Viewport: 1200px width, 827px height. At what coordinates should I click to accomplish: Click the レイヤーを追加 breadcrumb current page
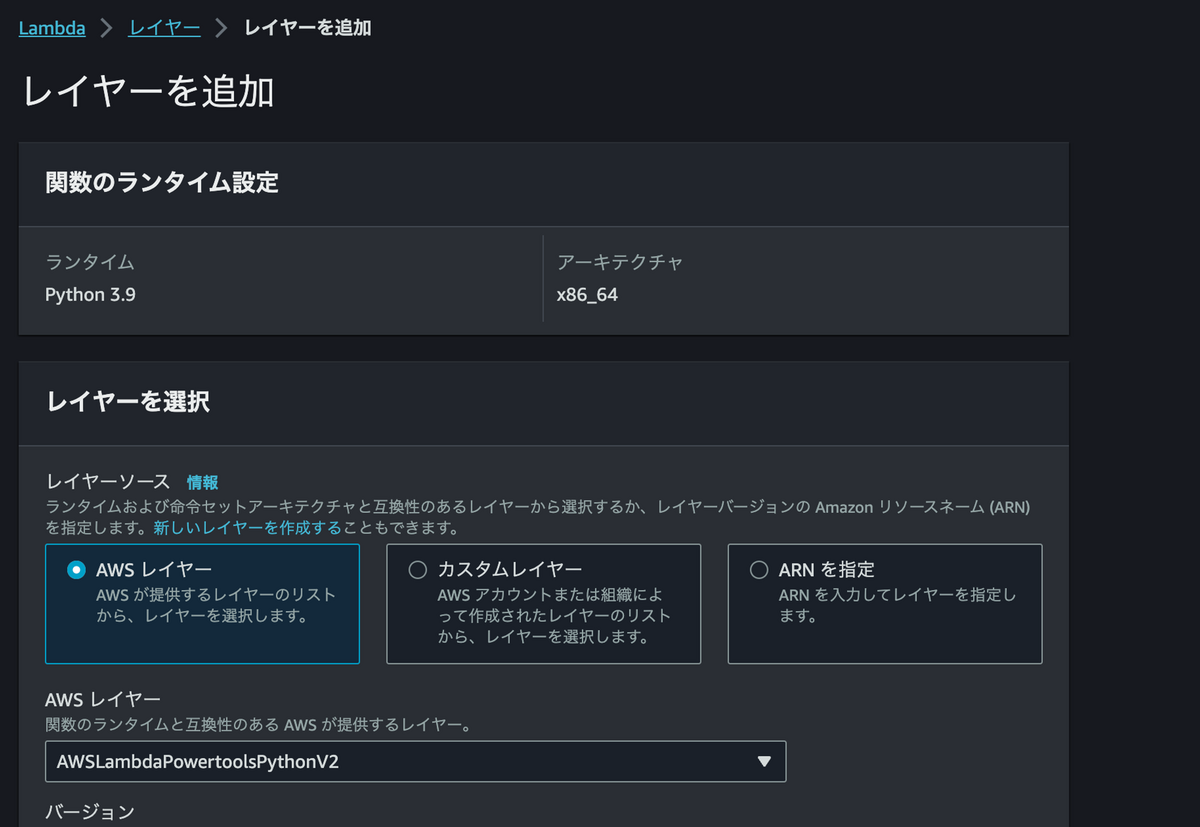[308, 28]
